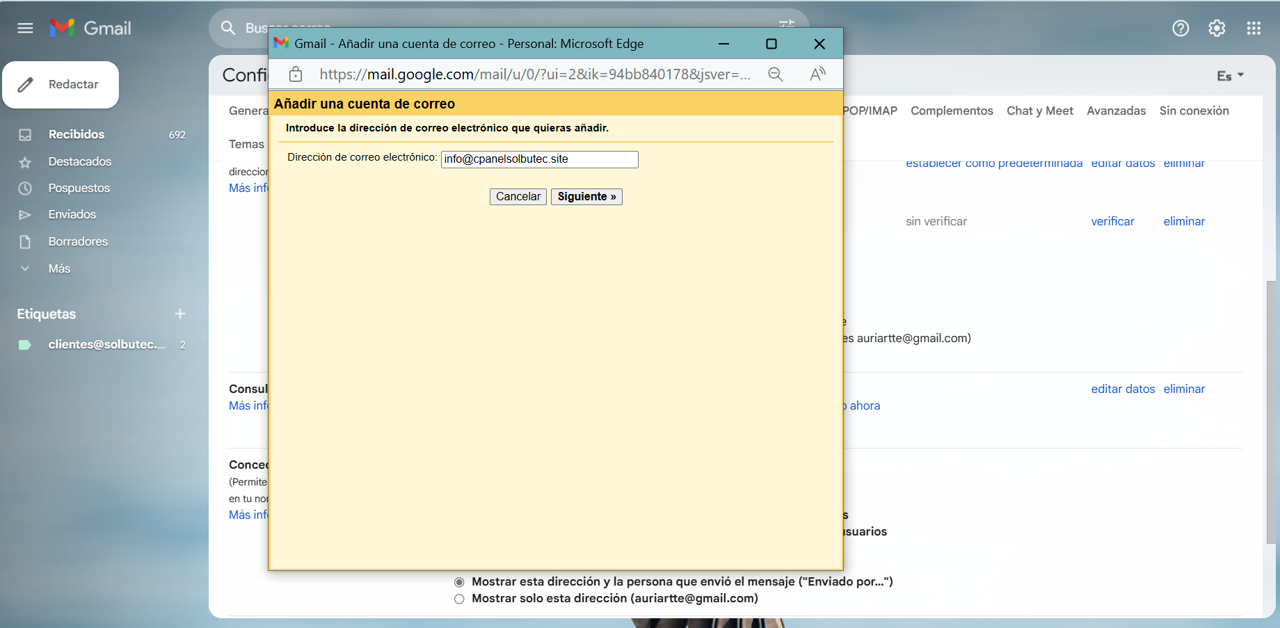This screenshot has width=1280, height=628.
Task: Open Gmail main menu hamburger icon
Action: (x=25, y=28)
